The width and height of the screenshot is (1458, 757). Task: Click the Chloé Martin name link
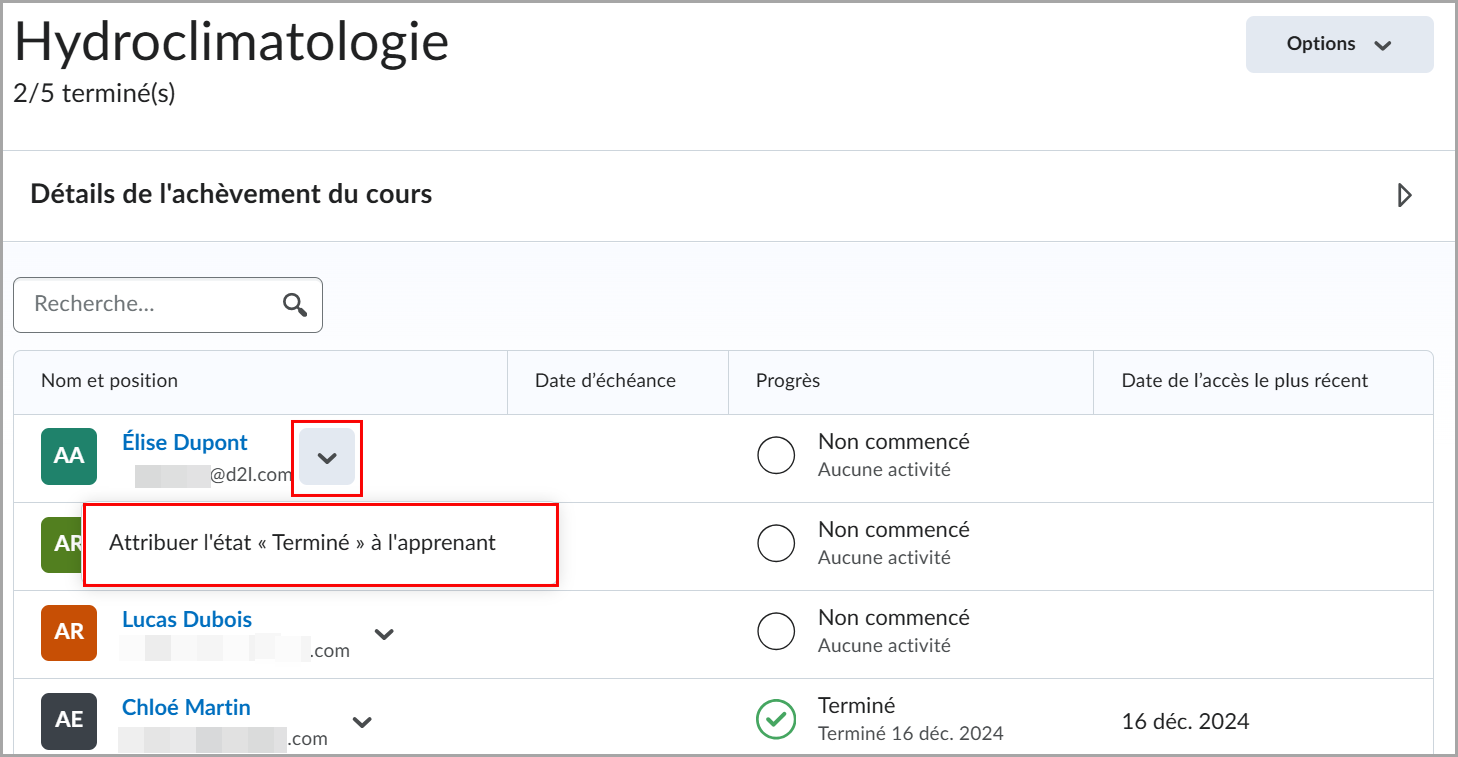click(x=186, y=707)
